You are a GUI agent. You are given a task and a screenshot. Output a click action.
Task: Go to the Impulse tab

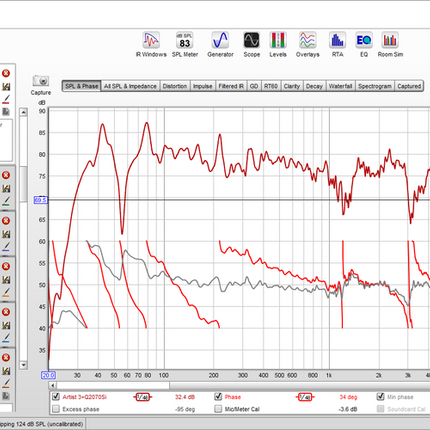203,86
